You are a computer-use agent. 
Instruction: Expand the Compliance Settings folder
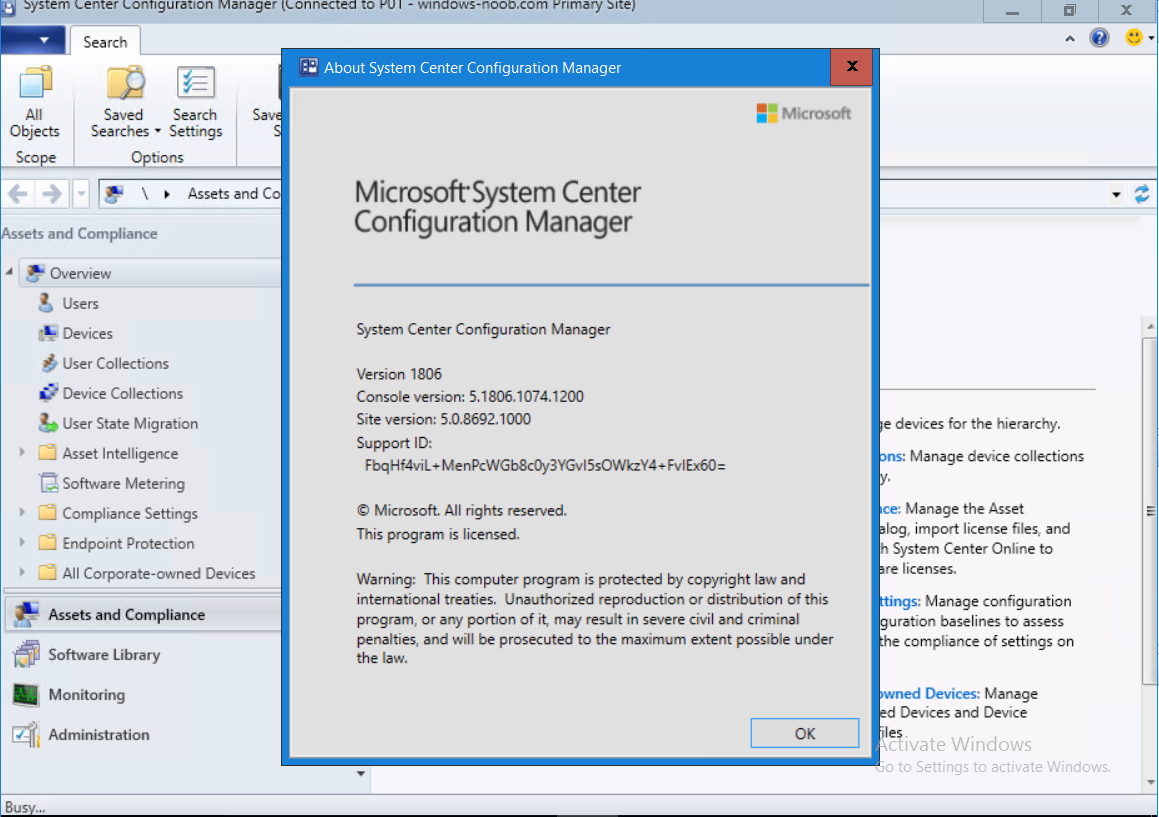point(21,512)
